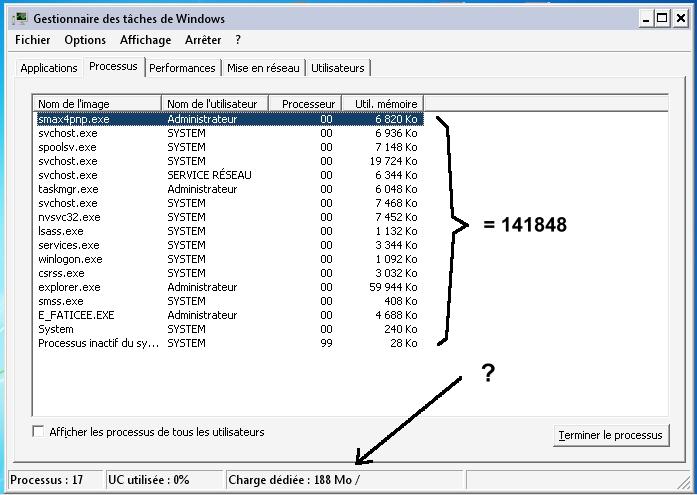Sort by Nom de l'utilisateur column header

point(215,104)
